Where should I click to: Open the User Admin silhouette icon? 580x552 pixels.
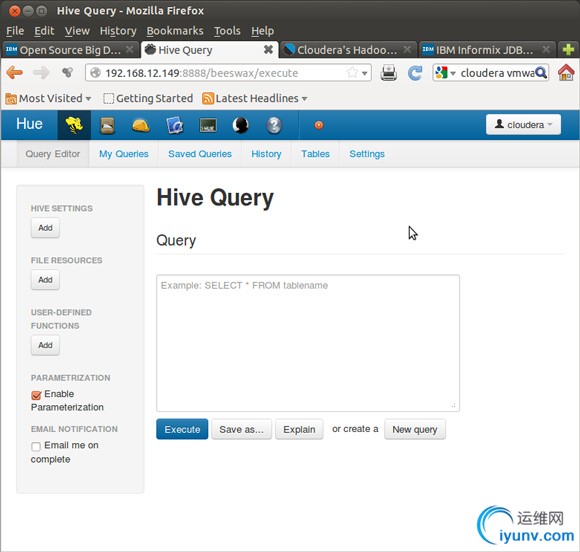click(x=240, y=125)
